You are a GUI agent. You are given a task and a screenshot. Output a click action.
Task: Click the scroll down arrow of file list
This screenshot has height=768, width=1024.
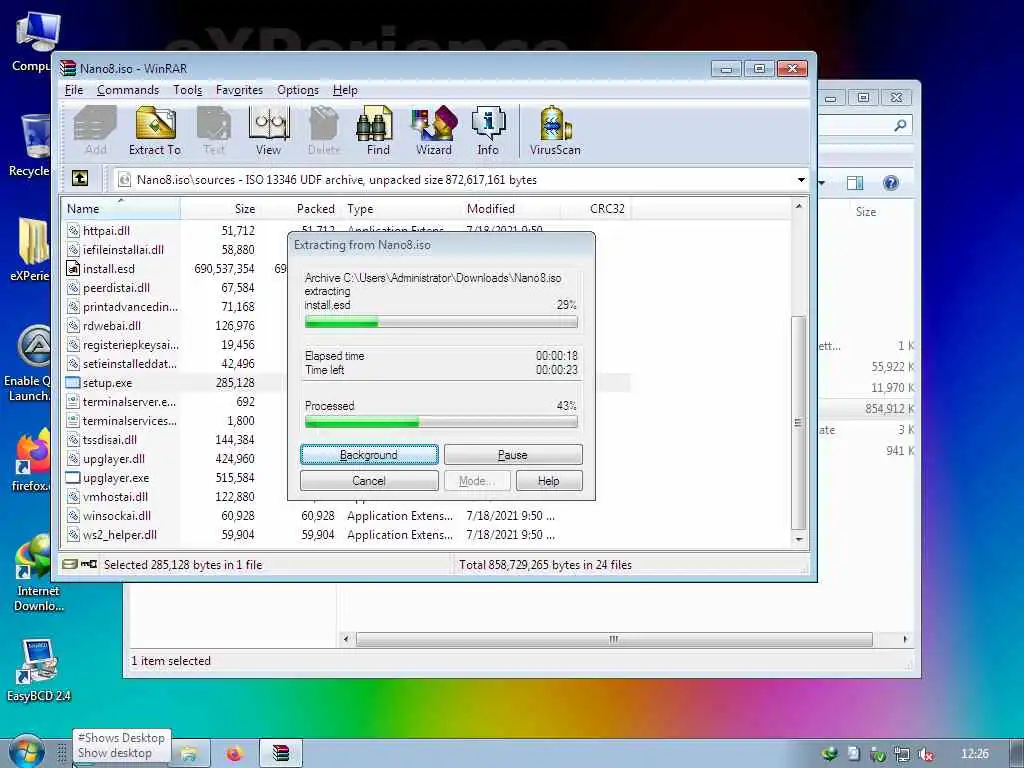(799, 539)
